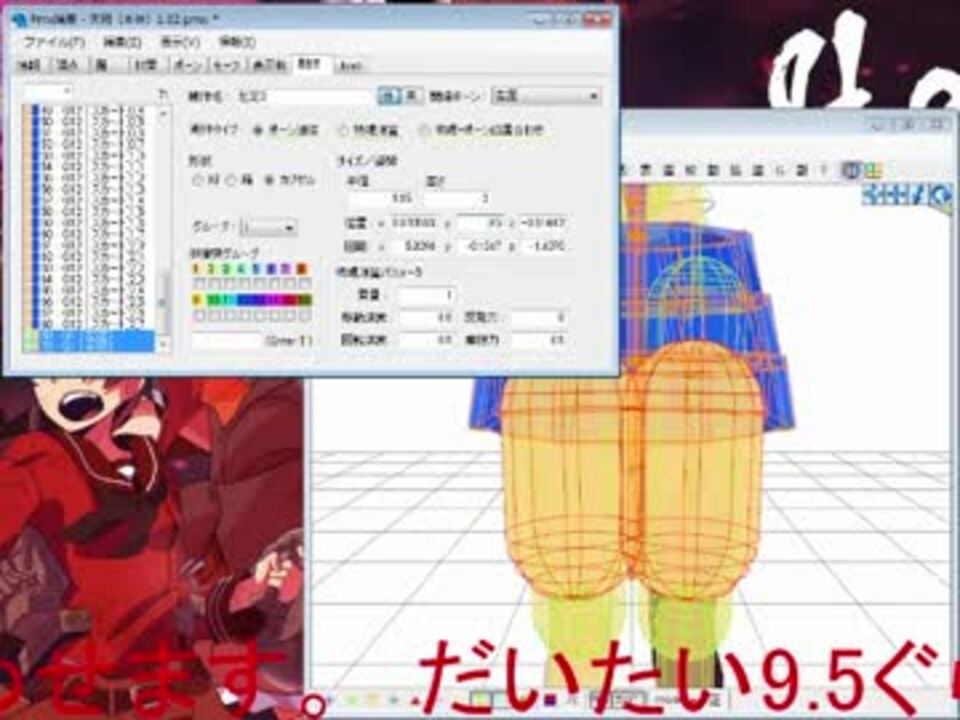
Task: Toggle non-collision group 9 checkbox
Action: 198,315
